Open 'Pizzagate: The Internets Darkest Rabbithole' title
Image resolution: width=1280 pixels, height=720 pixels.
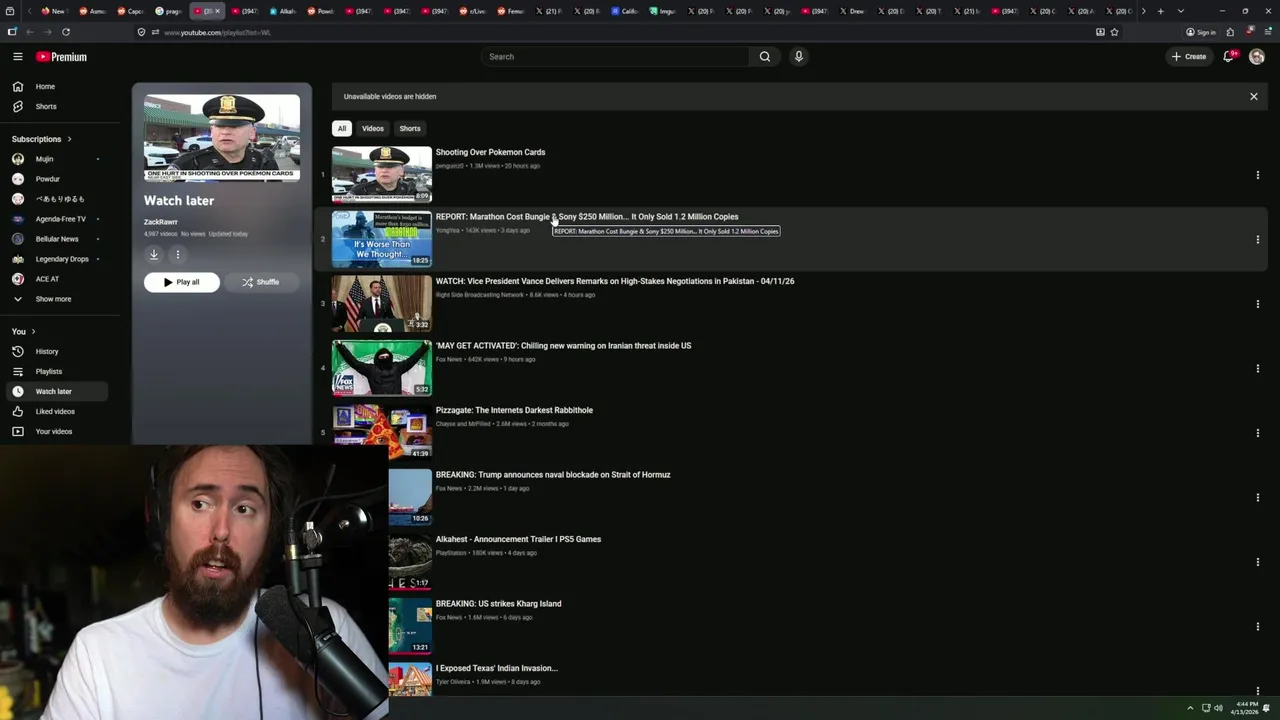514,410
